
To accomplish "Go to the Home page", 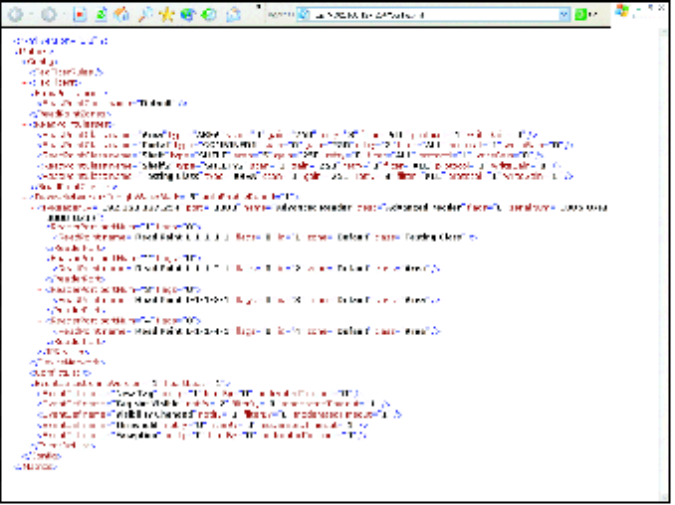I will coord(120,15).
